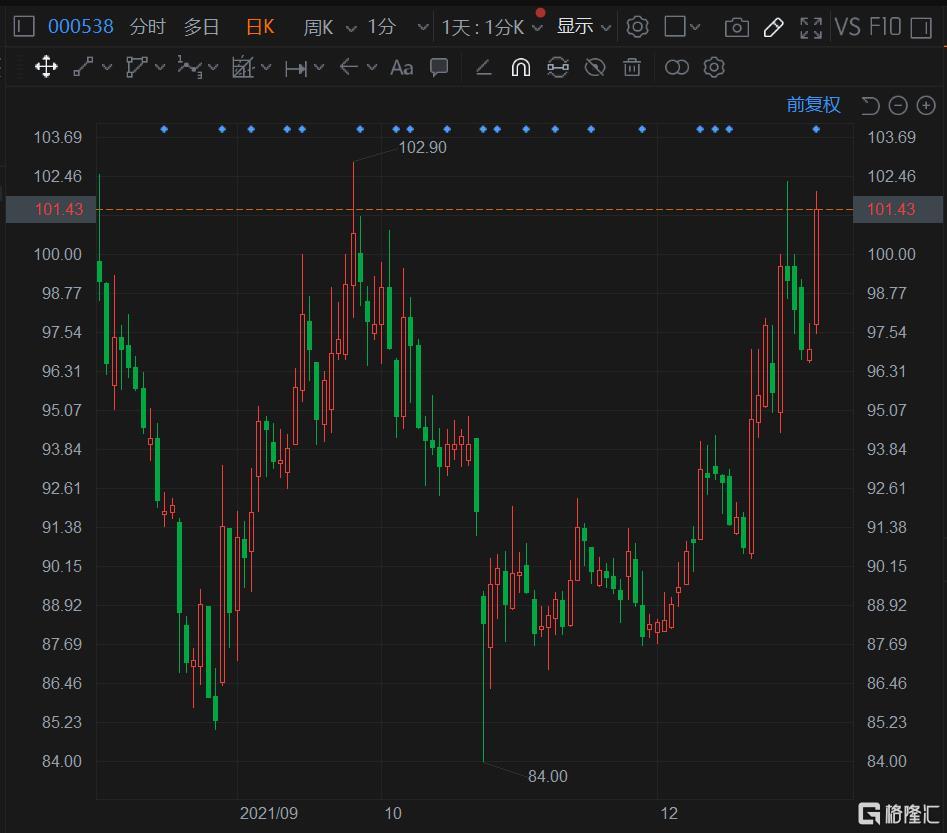Delete drawings with trash icon
The width and height of the screenshot is (947, 833).
click(632, 67)
